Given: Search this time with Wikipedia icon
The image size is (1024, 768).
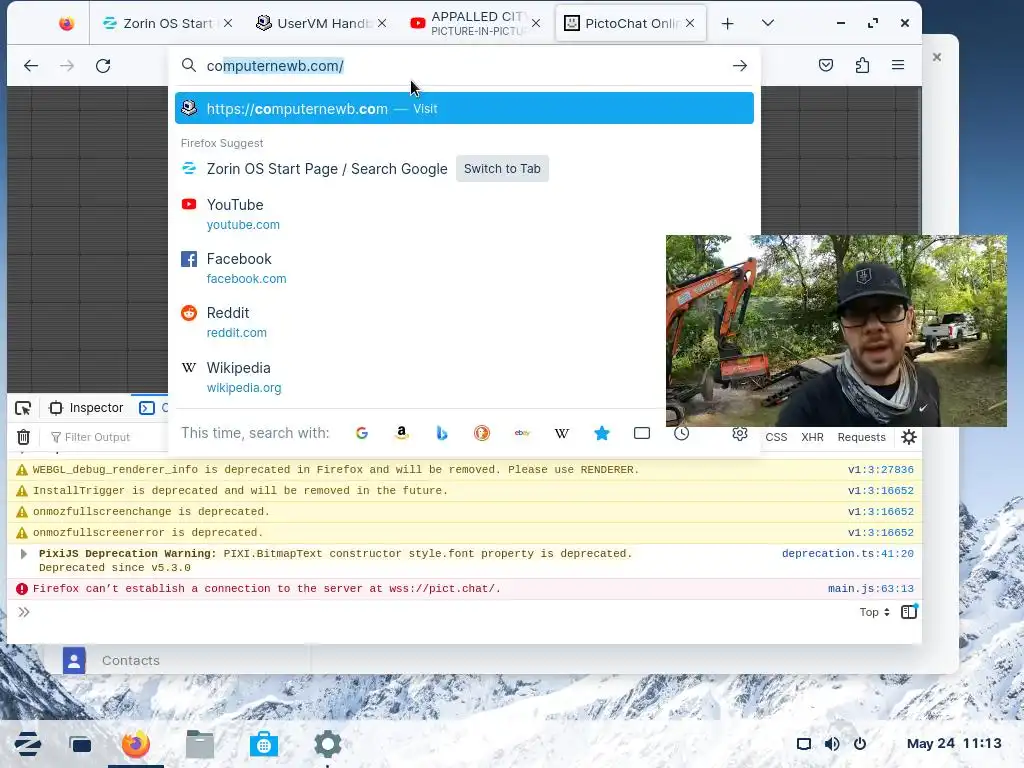Looking at the screenshot, I should coord(562,433).
